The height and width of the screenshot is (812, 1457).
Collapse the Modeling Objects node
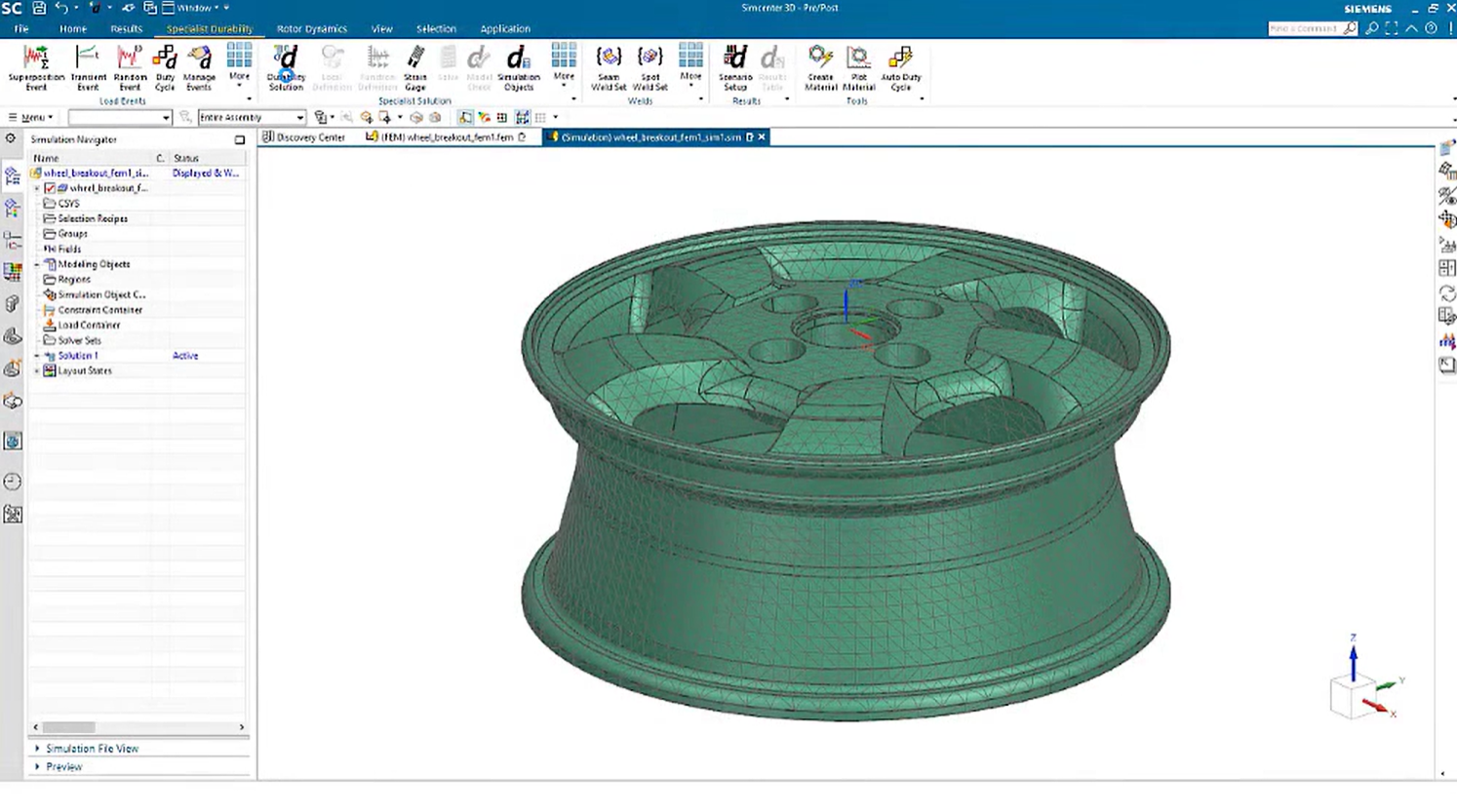pos(37,264)
